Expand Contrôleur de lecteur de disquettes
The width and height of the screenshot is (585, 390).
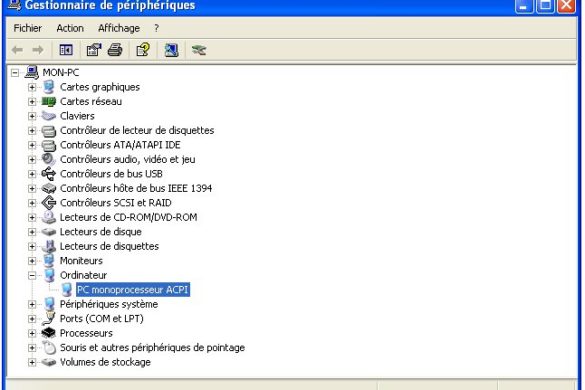(x=32, y=131)
